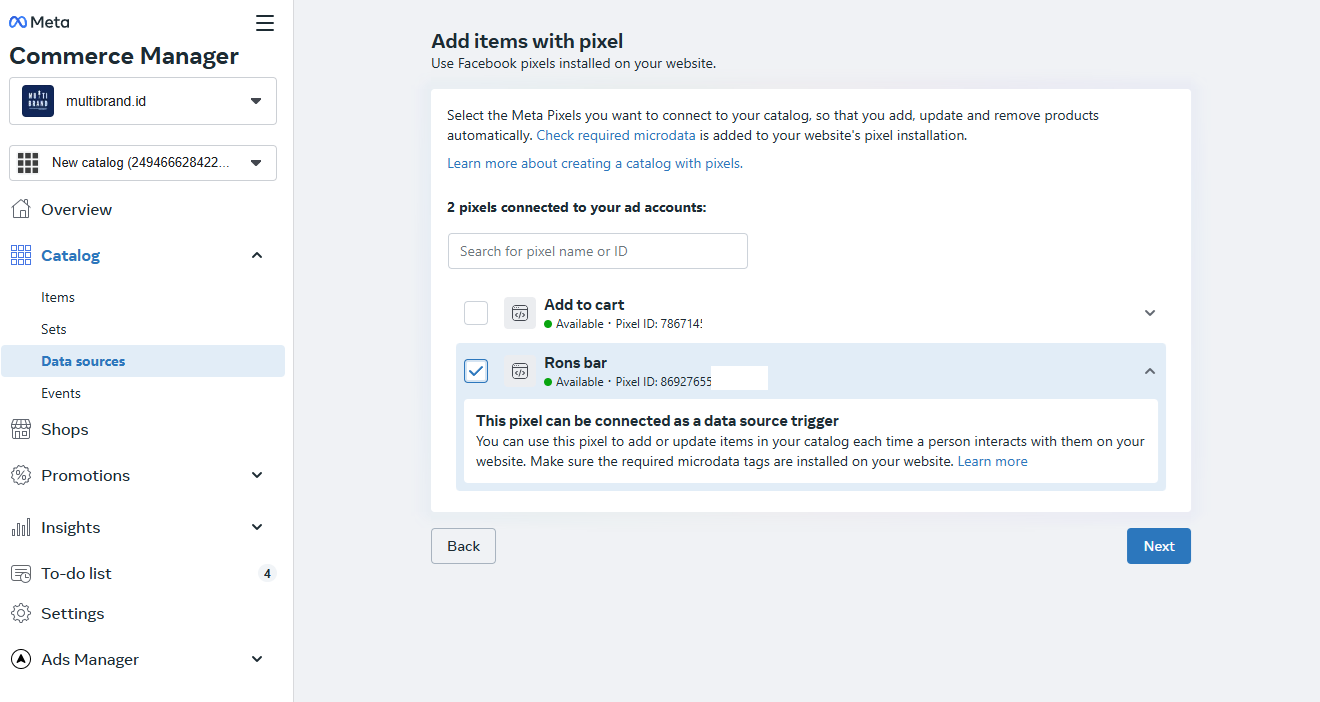The image size is (1320, 702).
Task: Click the Ads Manager compass icon
Action: click(x=20, y=660)
